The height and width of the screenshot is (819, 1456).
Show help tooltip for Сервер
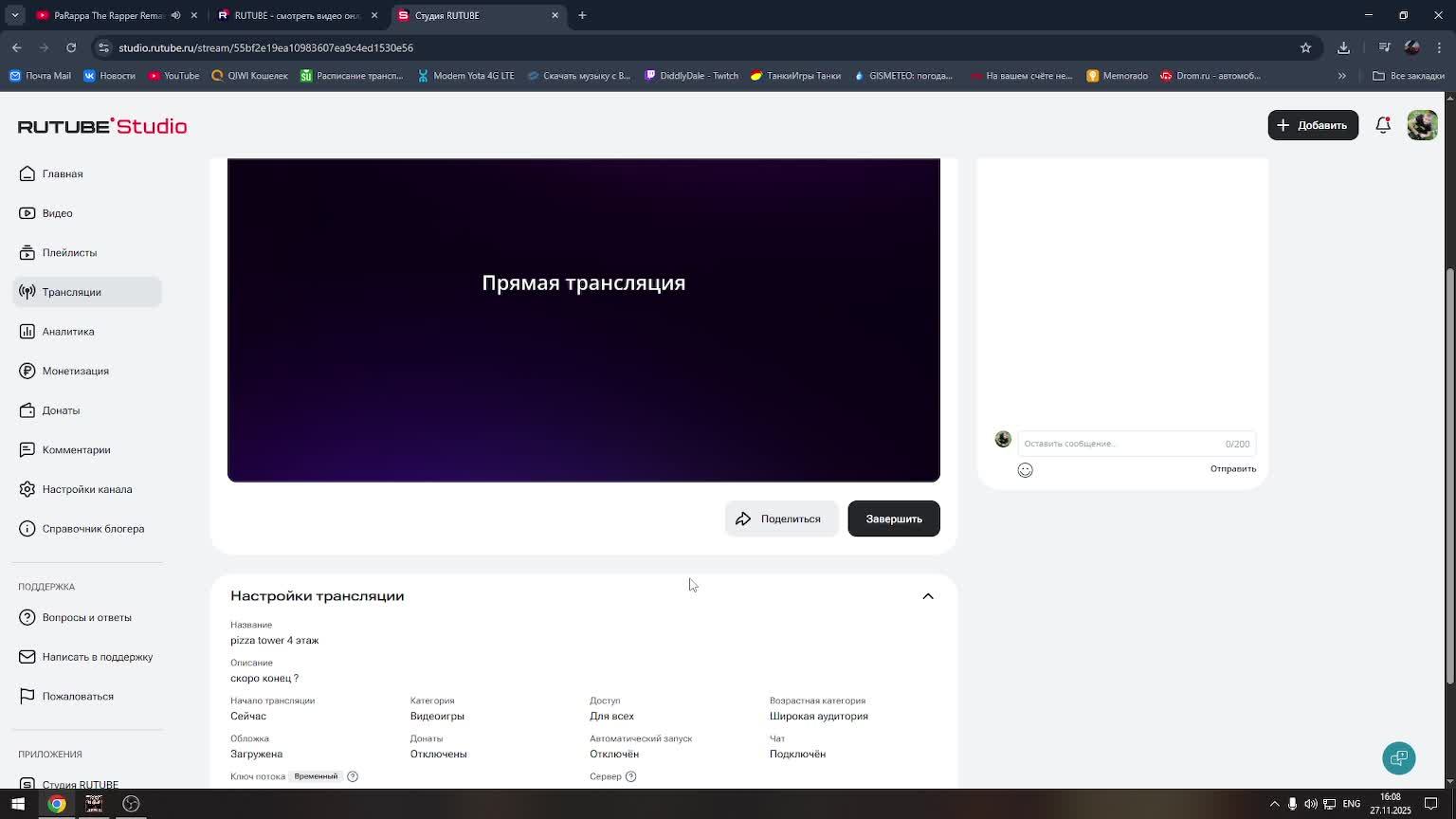[x=631, y=776]
